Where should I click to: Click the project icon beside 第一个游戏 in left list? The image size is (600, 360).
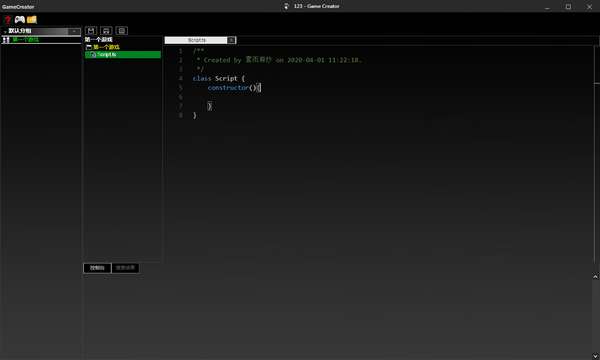pos(6,39)
